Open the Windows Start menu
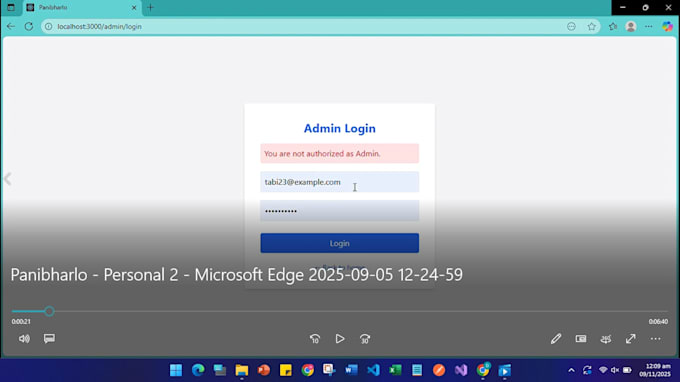This screenshot has height=382, width=680. point(176,370)
